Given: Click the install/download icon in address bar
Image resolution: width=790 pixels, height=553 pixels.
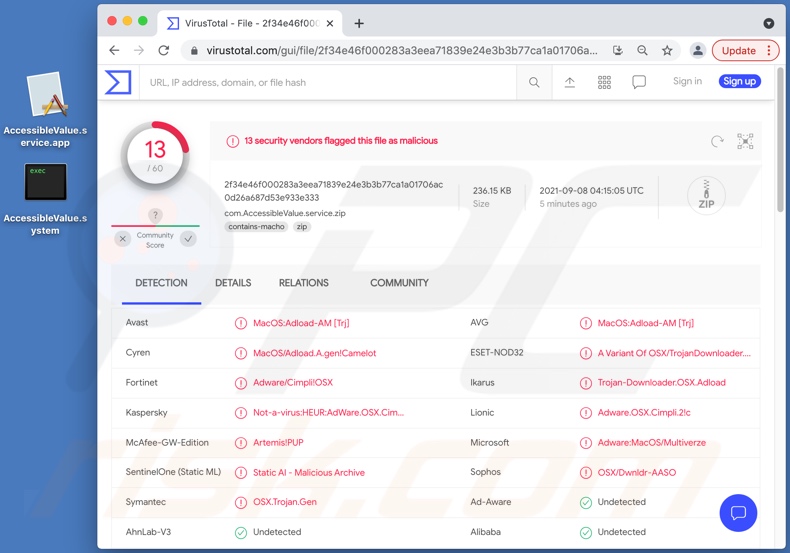Looking at the screenshot, I should (618, 50).
